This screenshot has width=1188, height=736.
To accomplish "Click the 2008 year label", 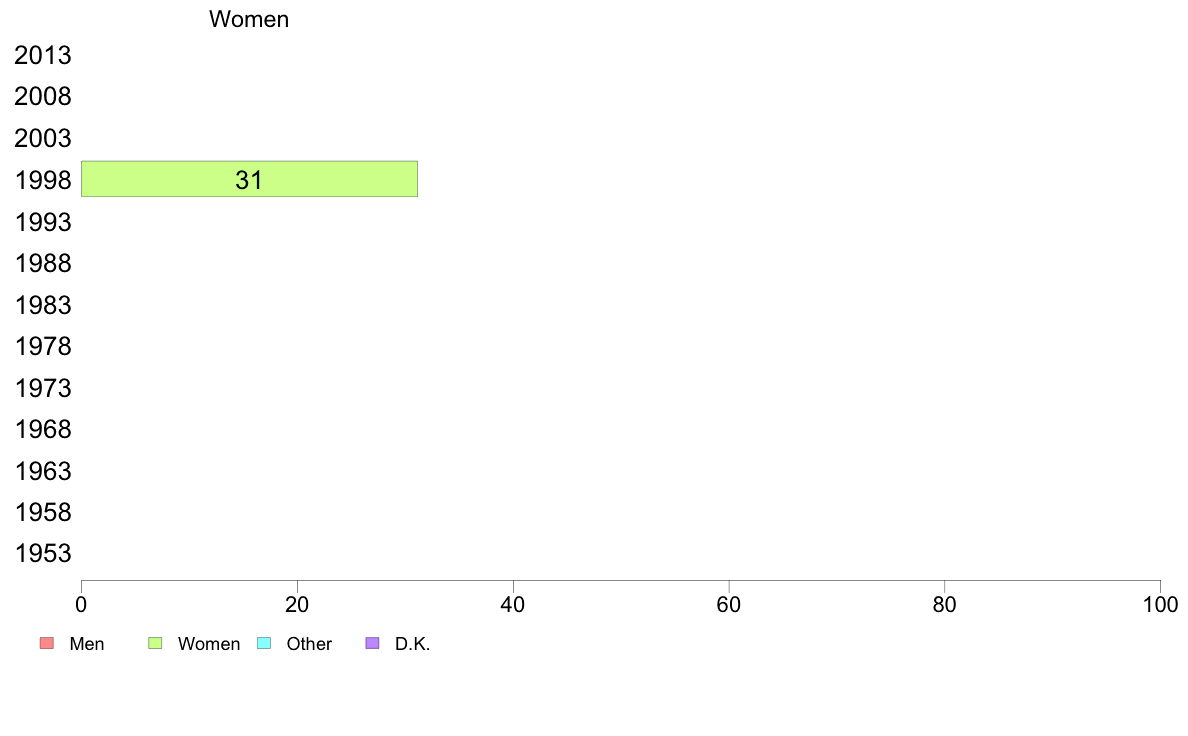I will [x=43, y=97].
